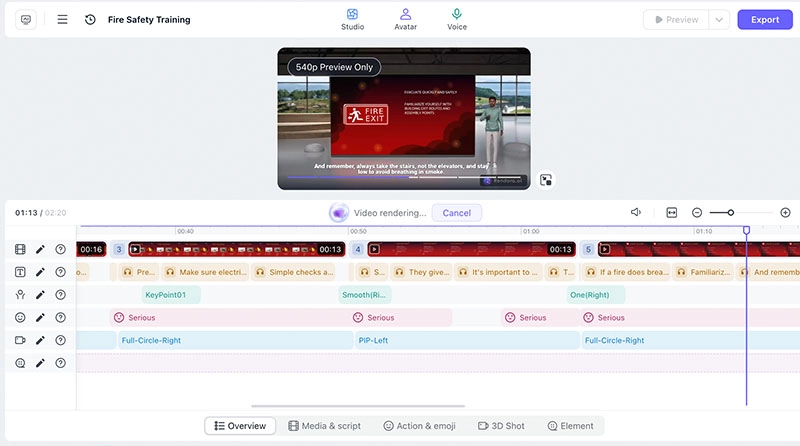Open version history clock icon
Viewport: 800px width, 446px height.
click(90, 19)
